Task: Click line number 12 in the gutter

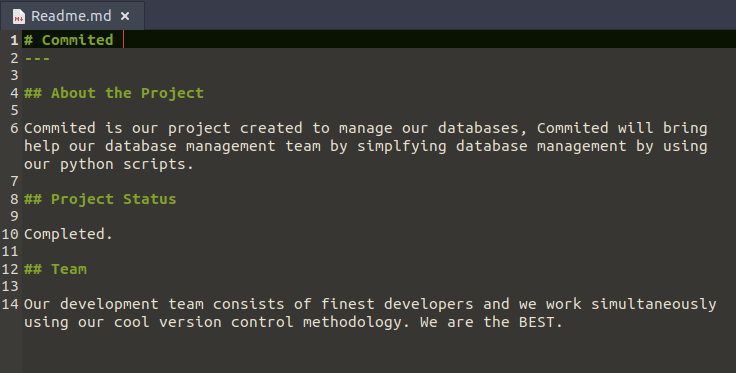Action: 10,269
